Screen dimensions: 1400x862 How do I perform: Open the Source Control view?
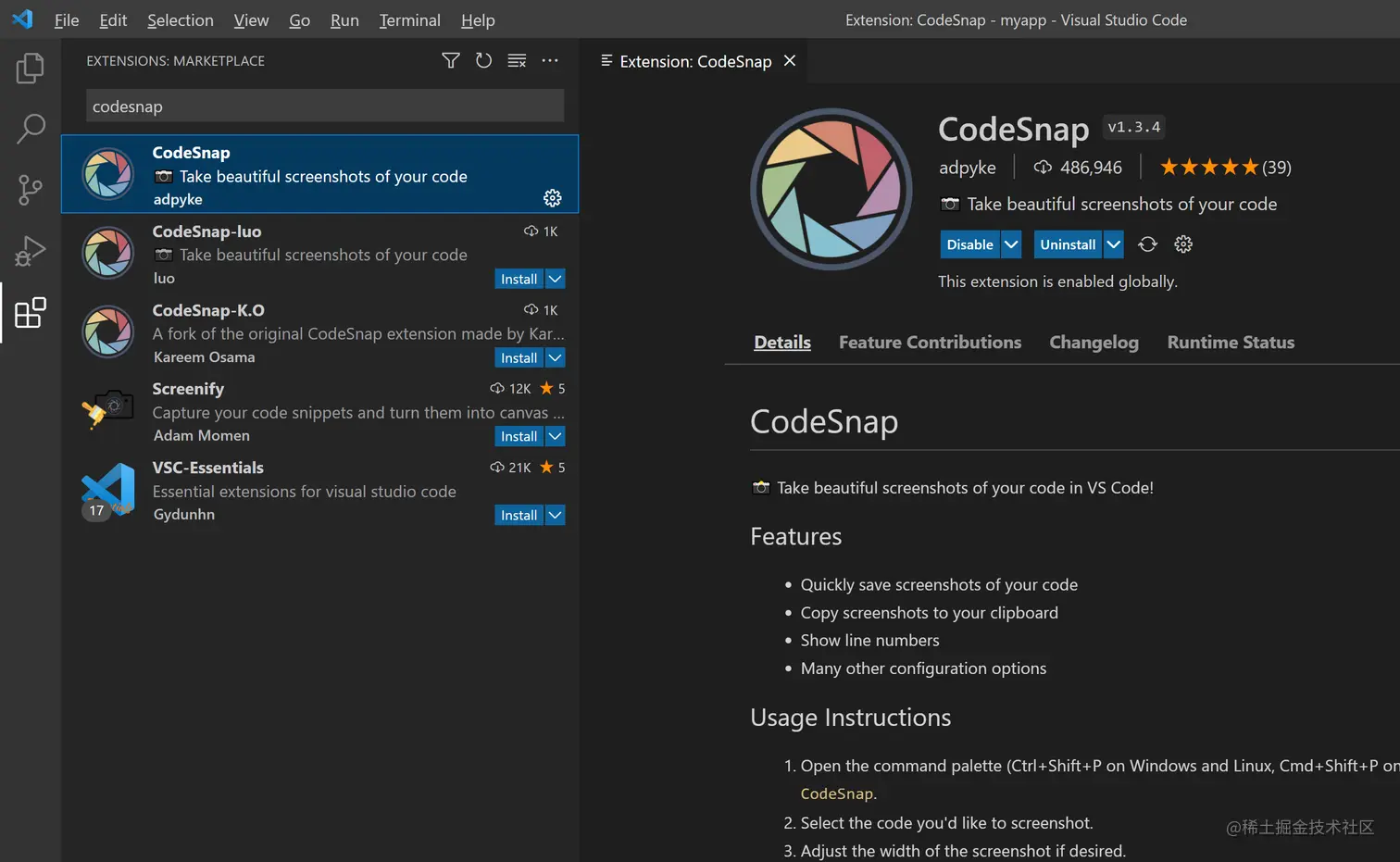30,191
